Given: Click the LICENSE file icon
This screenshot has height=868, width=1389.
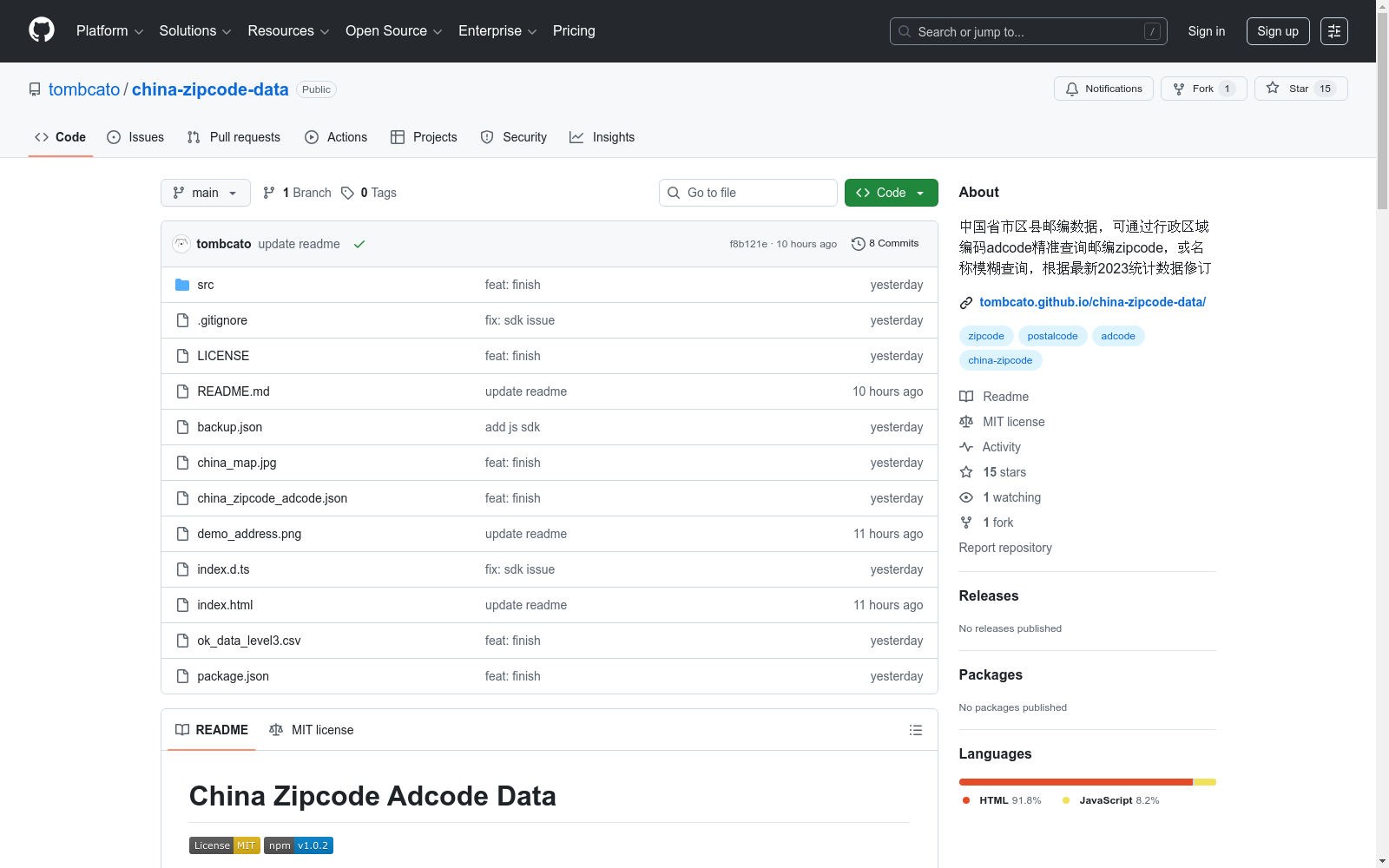Looking at the screenshot, I should pos(182,356).
